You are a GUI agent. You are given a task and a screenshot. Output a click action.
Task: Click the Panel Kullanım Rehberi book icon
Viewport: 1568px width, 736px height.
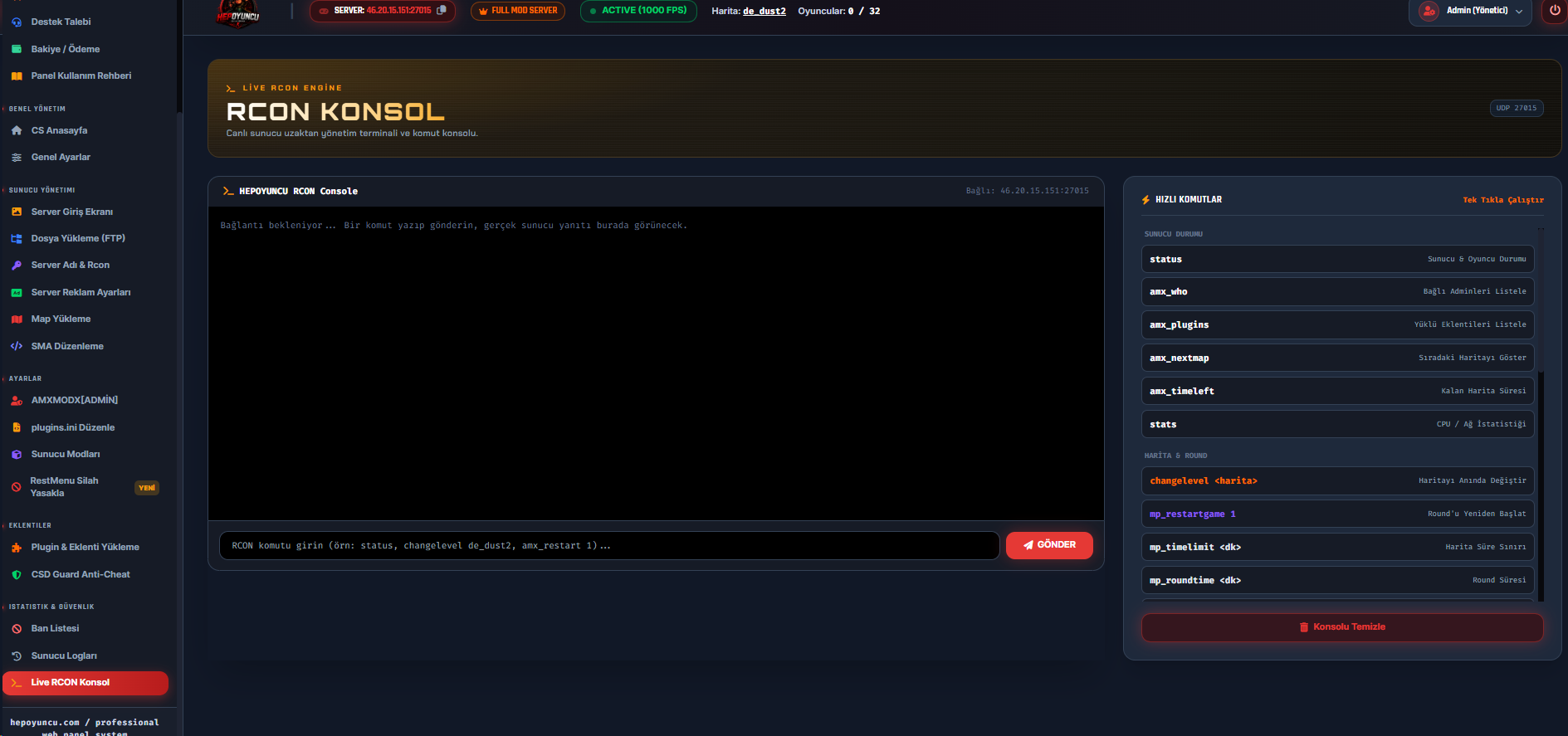(17, 76)
